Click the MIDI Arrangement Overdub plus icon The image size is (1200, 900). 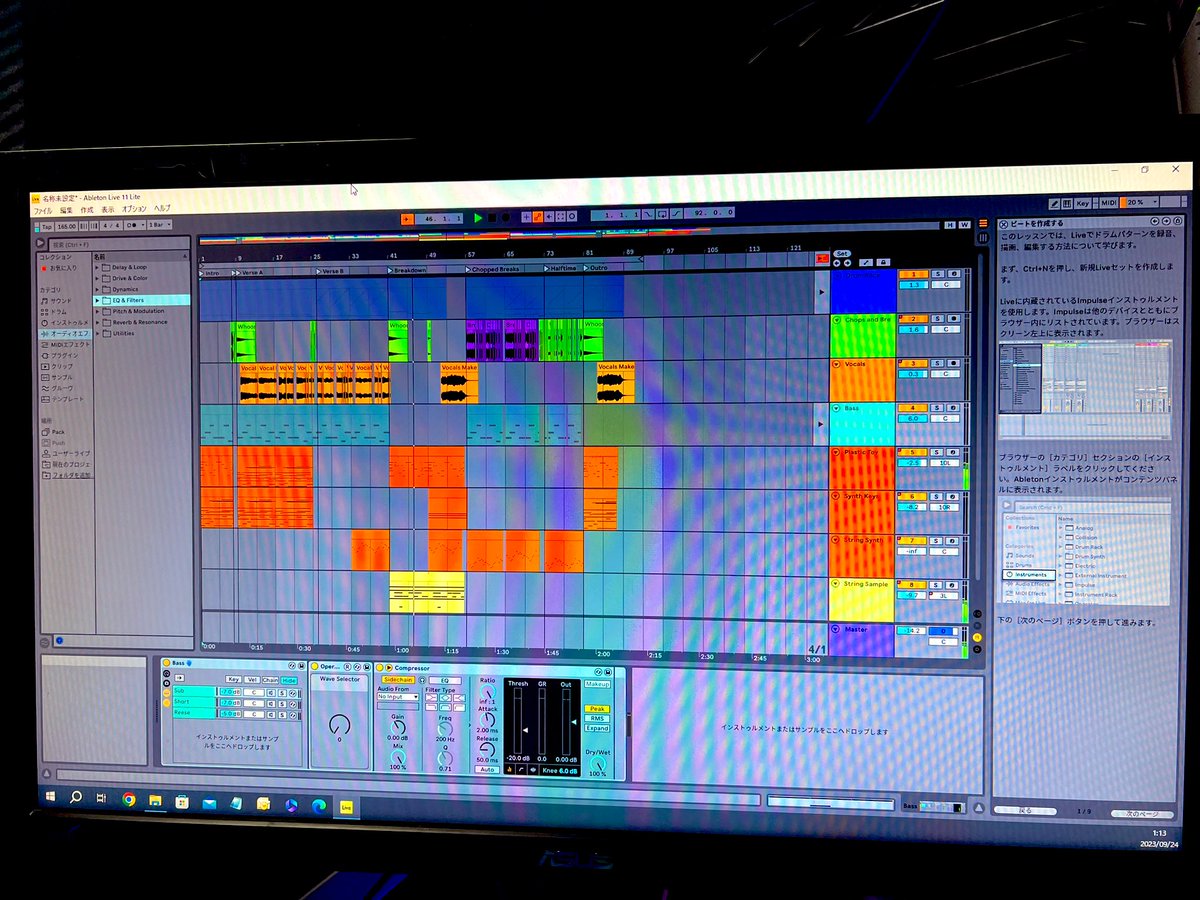[526, 217]
